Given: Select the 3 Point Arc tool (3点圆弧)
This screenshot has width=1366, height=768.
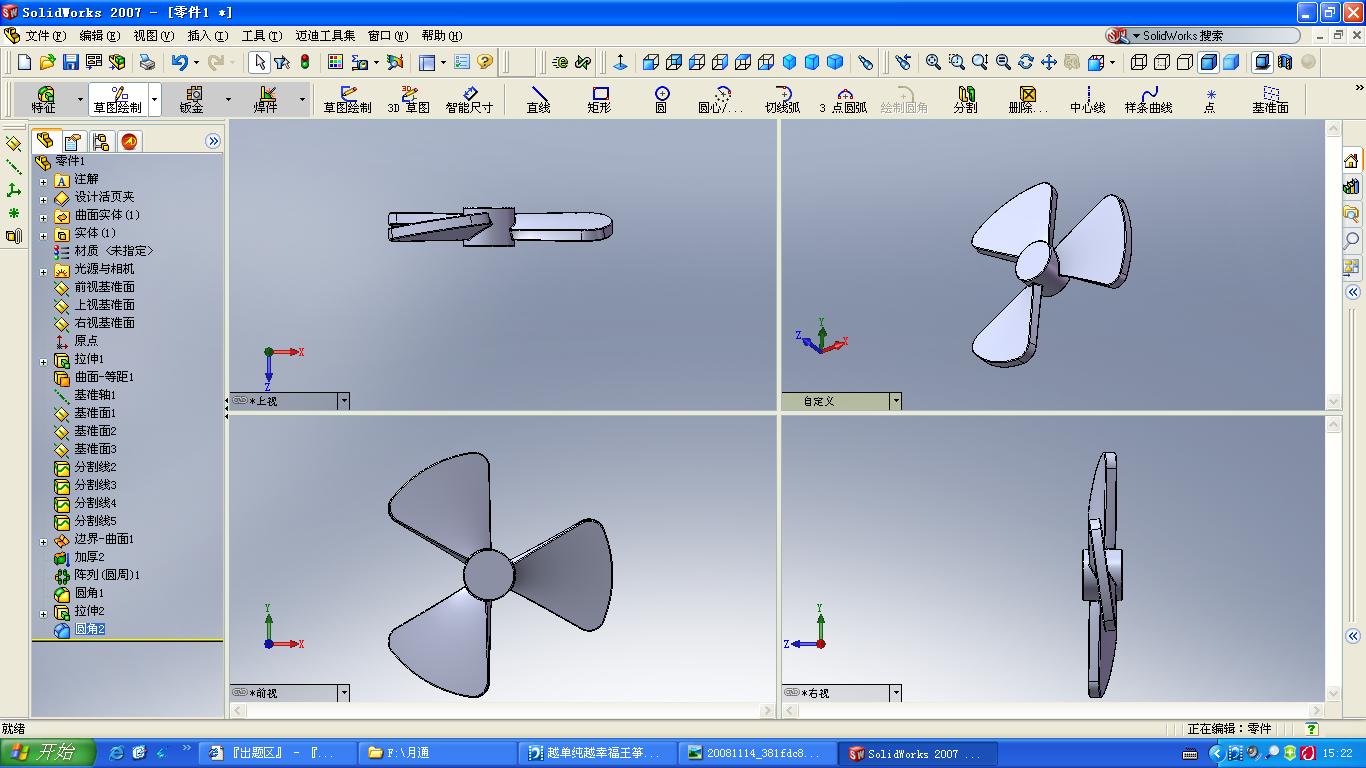Looking at the screenshot, I should pyautogui.click(x=843, y=100).
